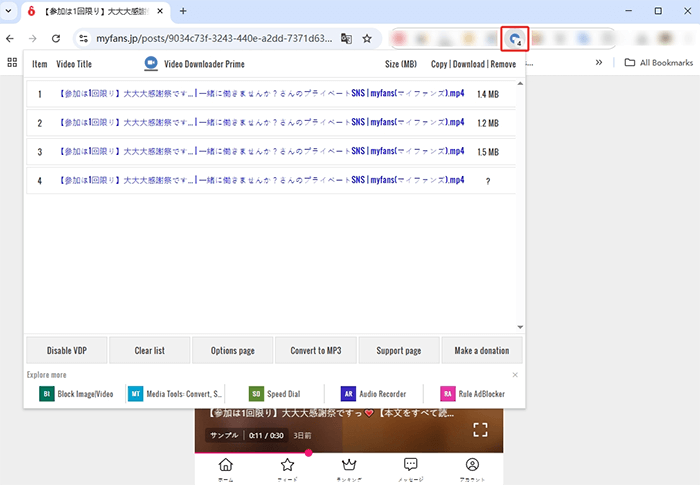Viewport: 700px width, 485px height.
Task: Open Speed Dial extension link
Action: 275,394
